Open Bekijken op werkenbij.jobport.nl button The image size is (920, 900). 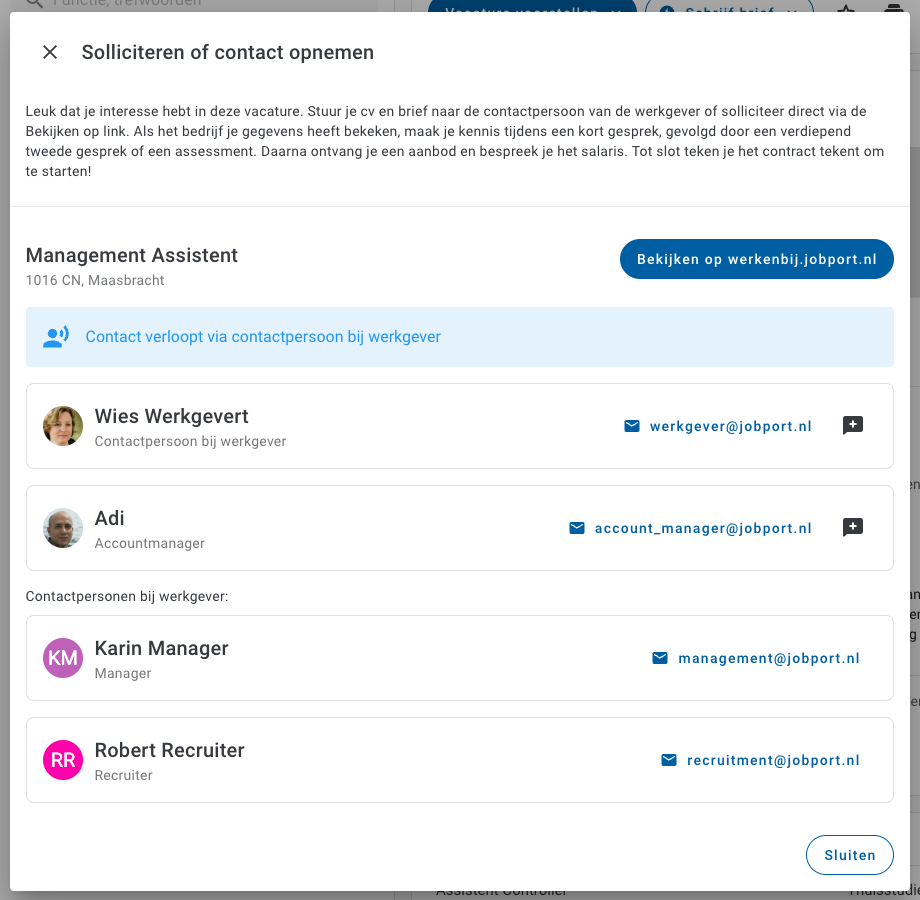tap(756, 259)
